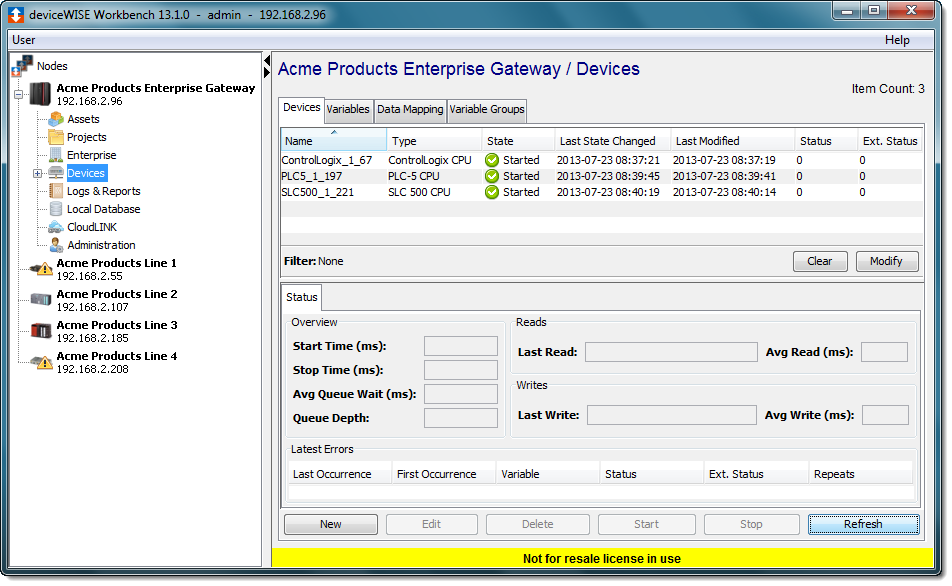This screenshot has height=586, width=952.
Task: Open the Assets node icon
Action: point(57,119)
